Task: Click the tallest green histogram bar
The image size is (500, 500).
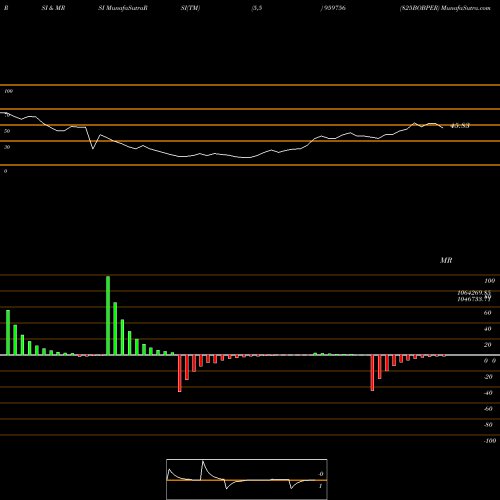Action: click(108, 315)
